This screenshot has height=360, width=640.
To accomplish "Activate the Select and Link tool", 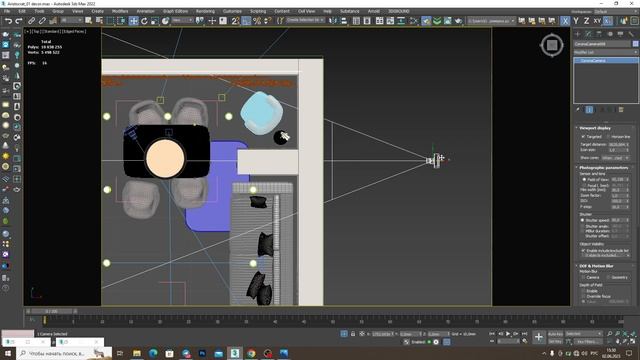I will point(31,21).
